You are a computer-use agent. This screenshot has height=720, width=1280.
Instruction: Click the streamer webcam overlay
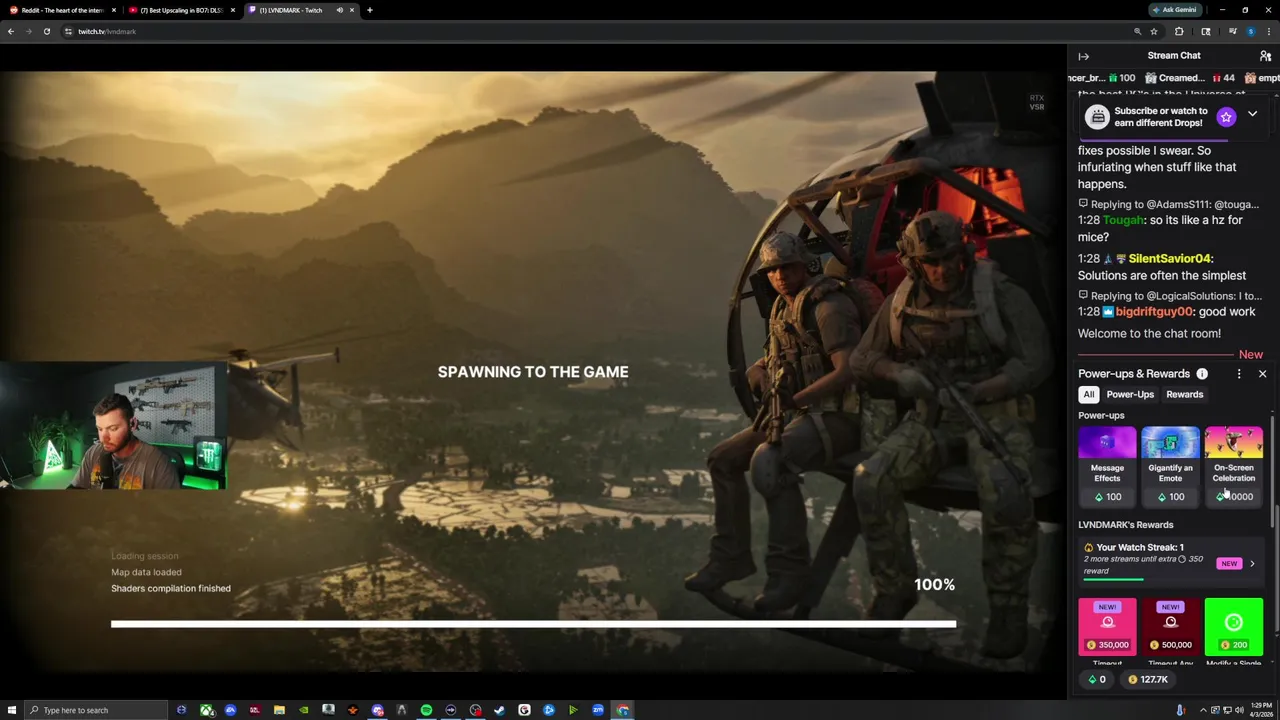(114, 426)
